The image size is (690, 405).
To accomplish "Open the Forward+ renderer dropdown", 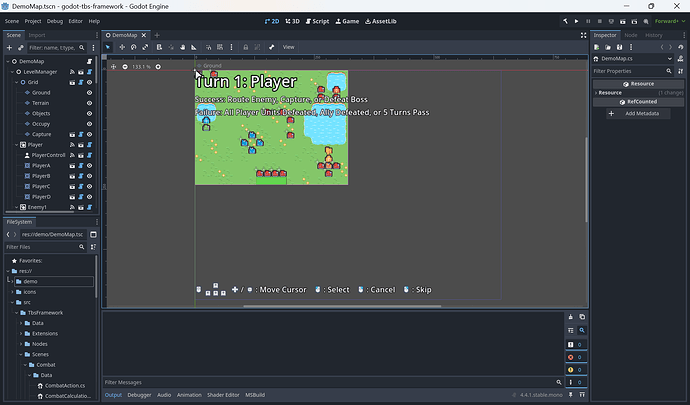I will tap(668, 20).
